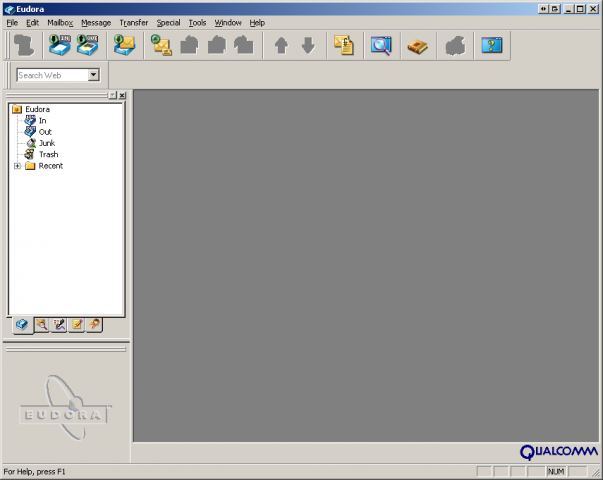Switch to the Mailboxes tab in the sidebar
Image resolution: width=603 pixels, height=480 pixels.
[x=22, y=325]
